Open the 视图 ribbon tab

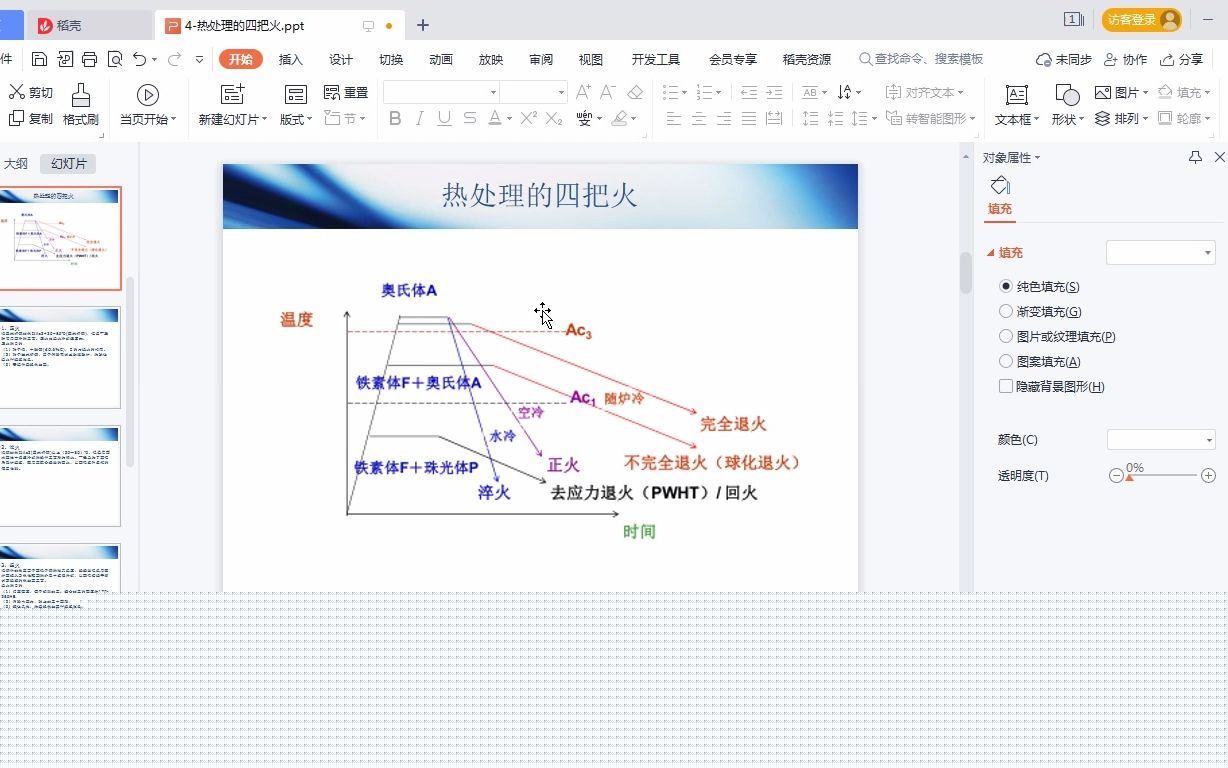click(x=591, y=59)
